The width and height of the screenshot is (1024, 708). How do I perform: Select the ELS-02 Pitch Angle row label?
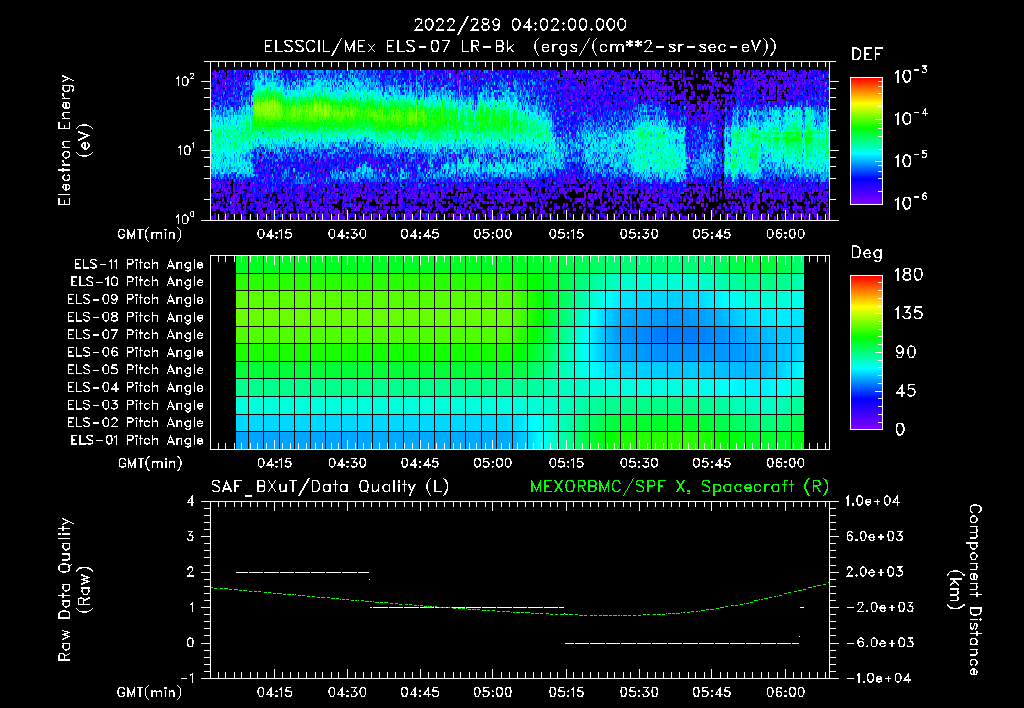coord(135,423)
